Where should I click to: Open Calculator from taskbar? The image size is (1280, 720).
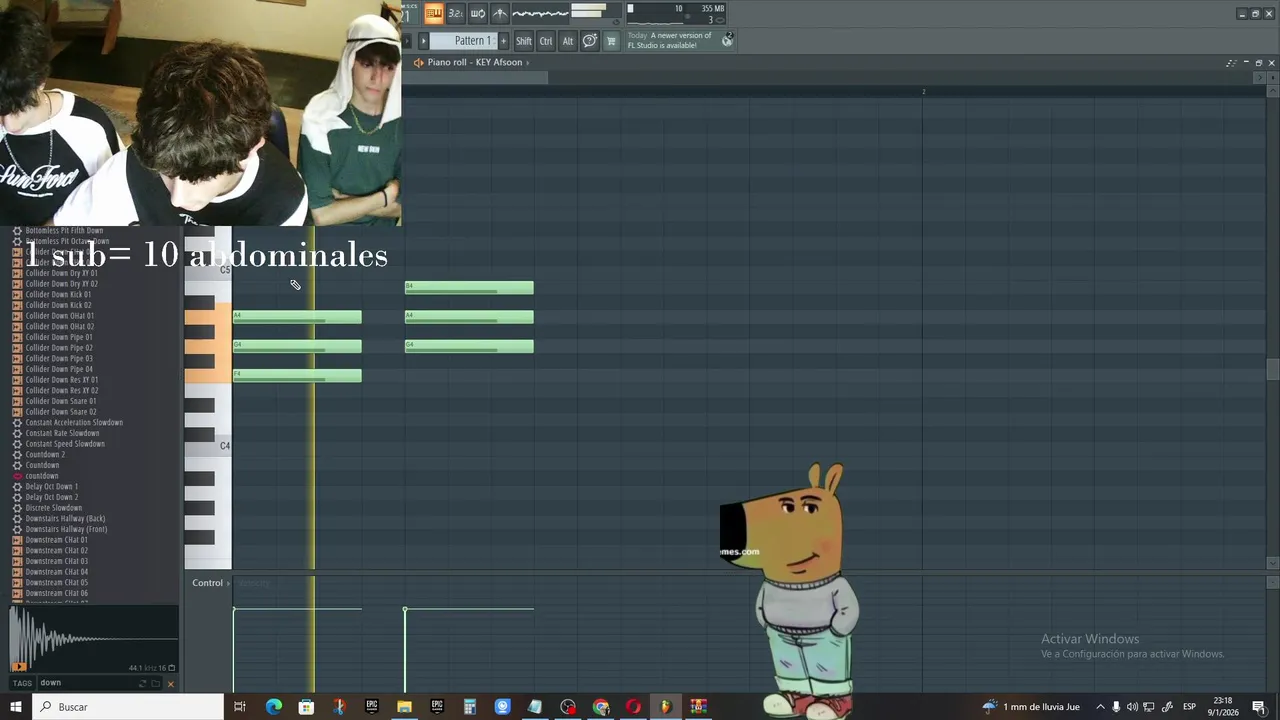[x=469, y=707]
